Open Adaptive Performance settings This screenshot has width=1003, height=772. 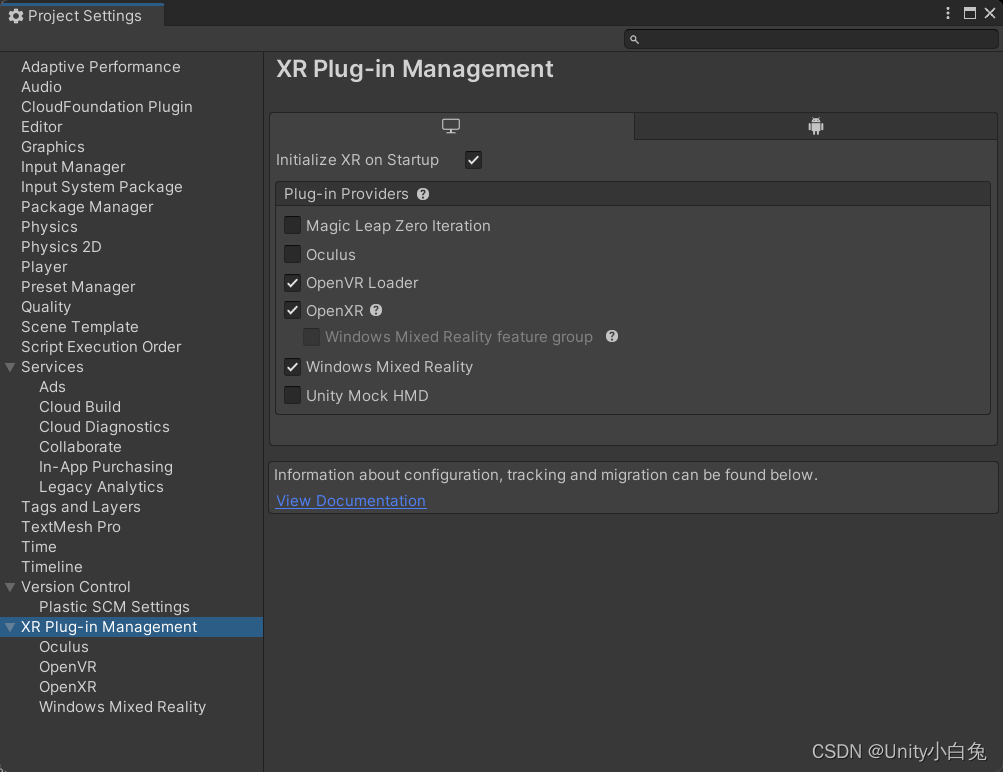[100, 67]
